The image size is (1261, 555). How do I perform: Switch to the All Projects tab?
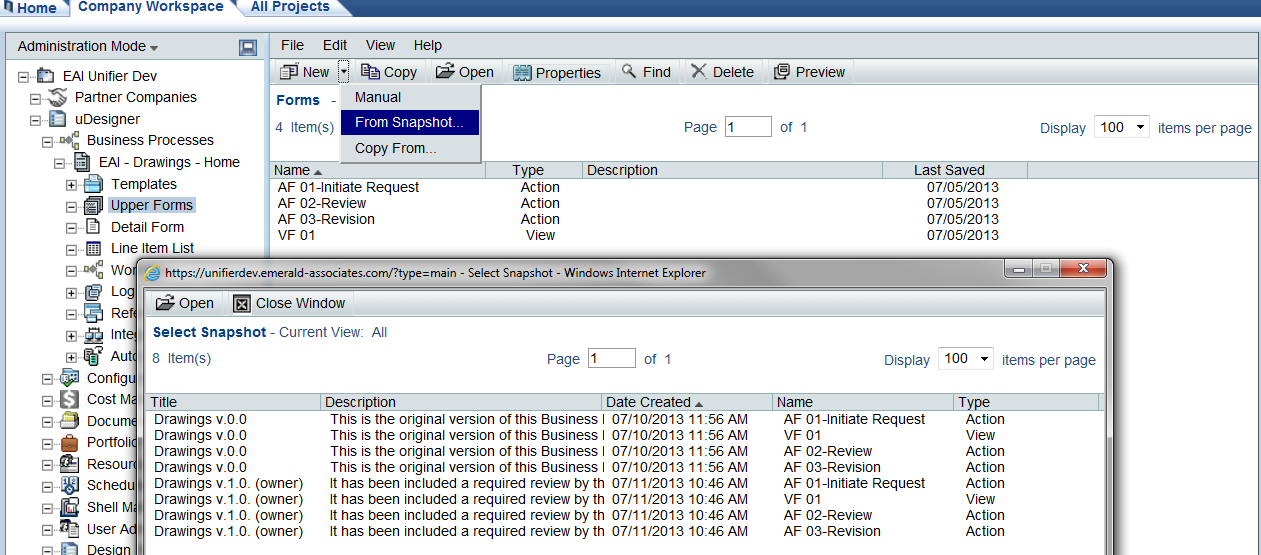(289, 7)
